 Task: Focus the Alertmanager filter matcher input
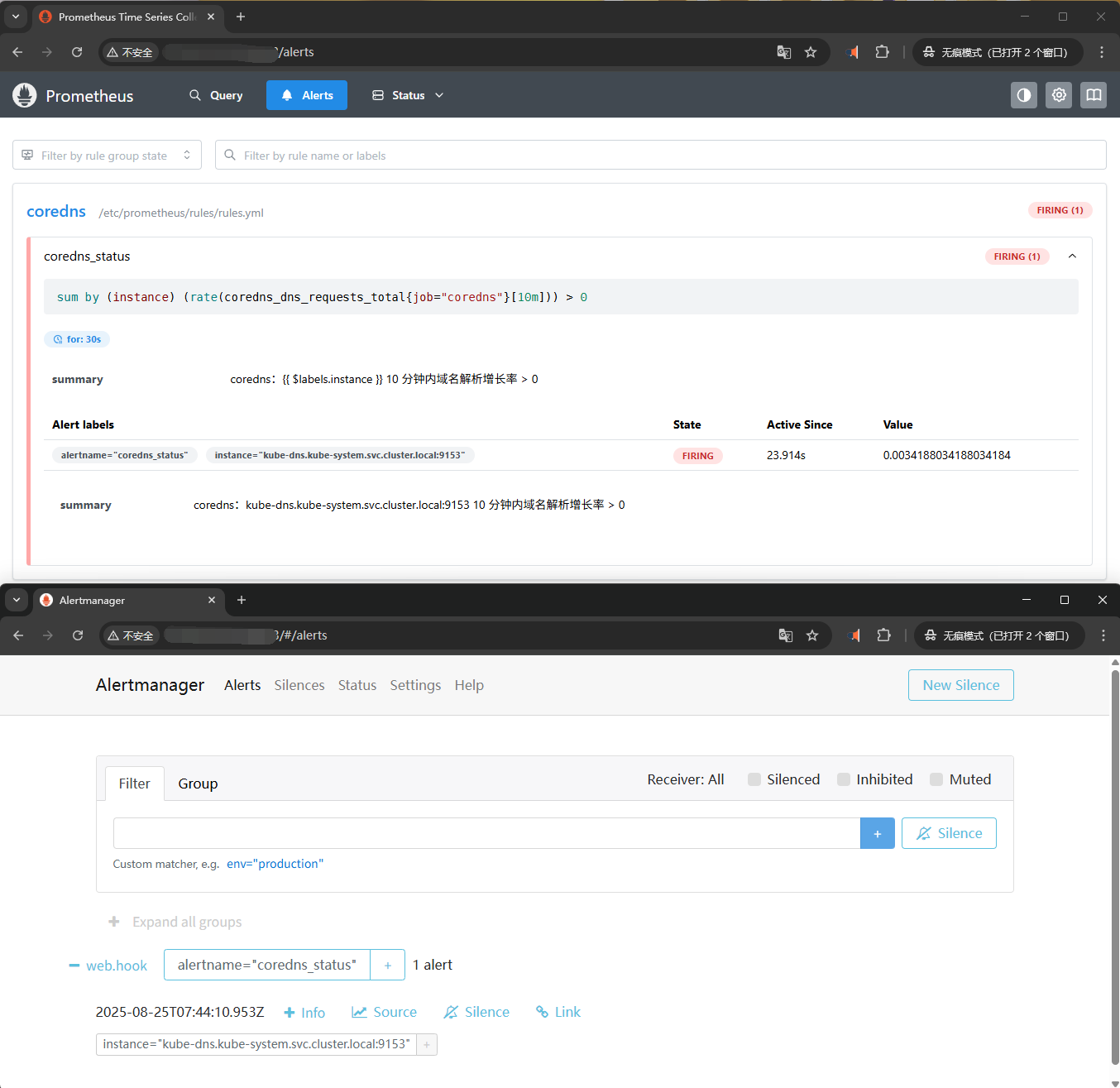point(486,833)
